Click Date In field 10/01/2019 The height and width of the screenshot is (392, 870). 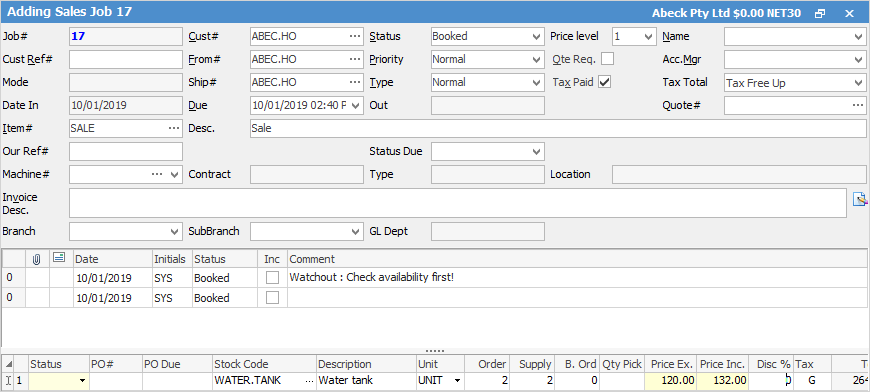[126, 105]
